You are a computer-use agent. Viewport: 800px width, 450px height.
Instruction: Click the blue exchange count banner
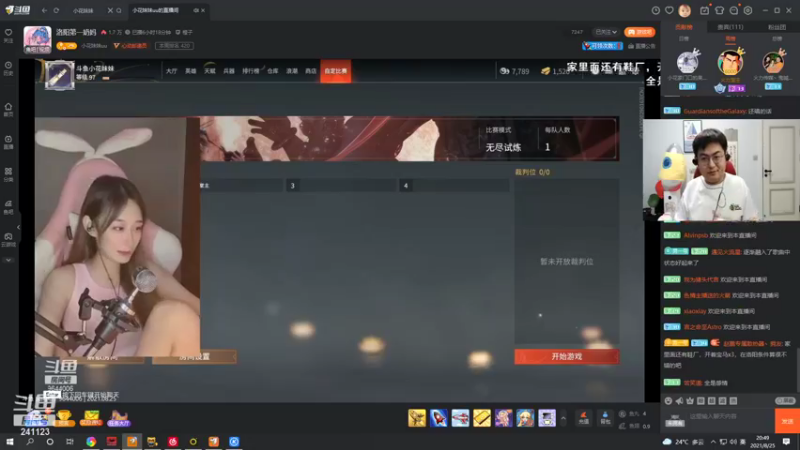click(603, 46)
